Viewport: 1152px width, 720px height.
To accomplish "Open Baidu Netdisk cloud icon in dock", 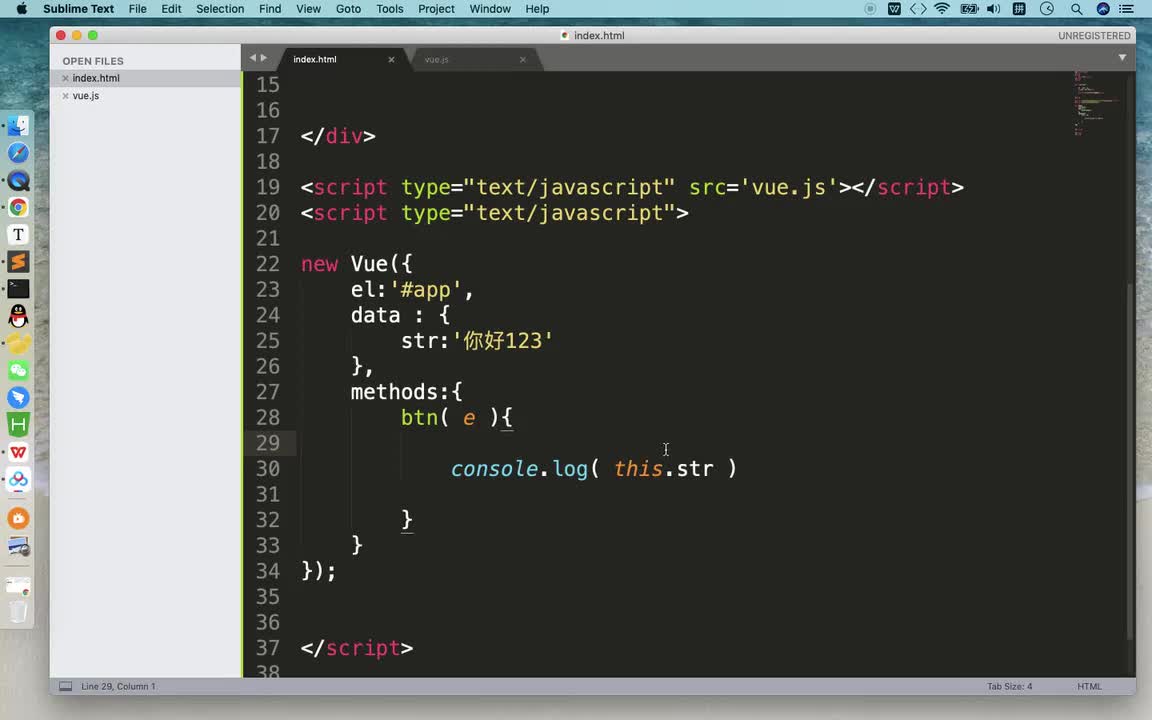I will pyautogui.click(x=18, y=480).
